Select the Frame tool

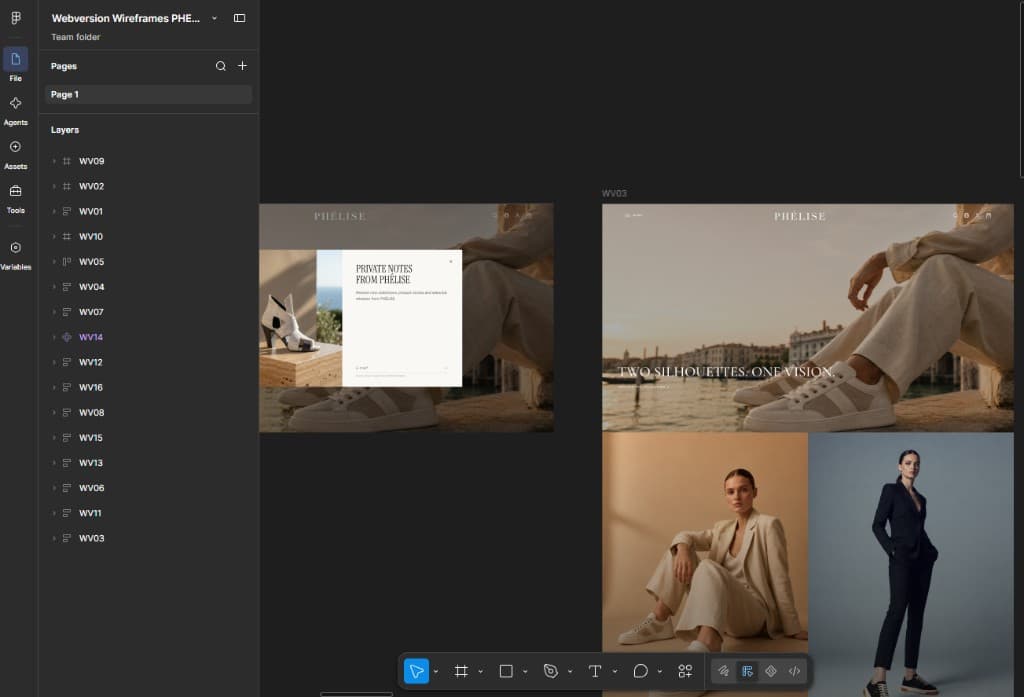coord(461,671)
